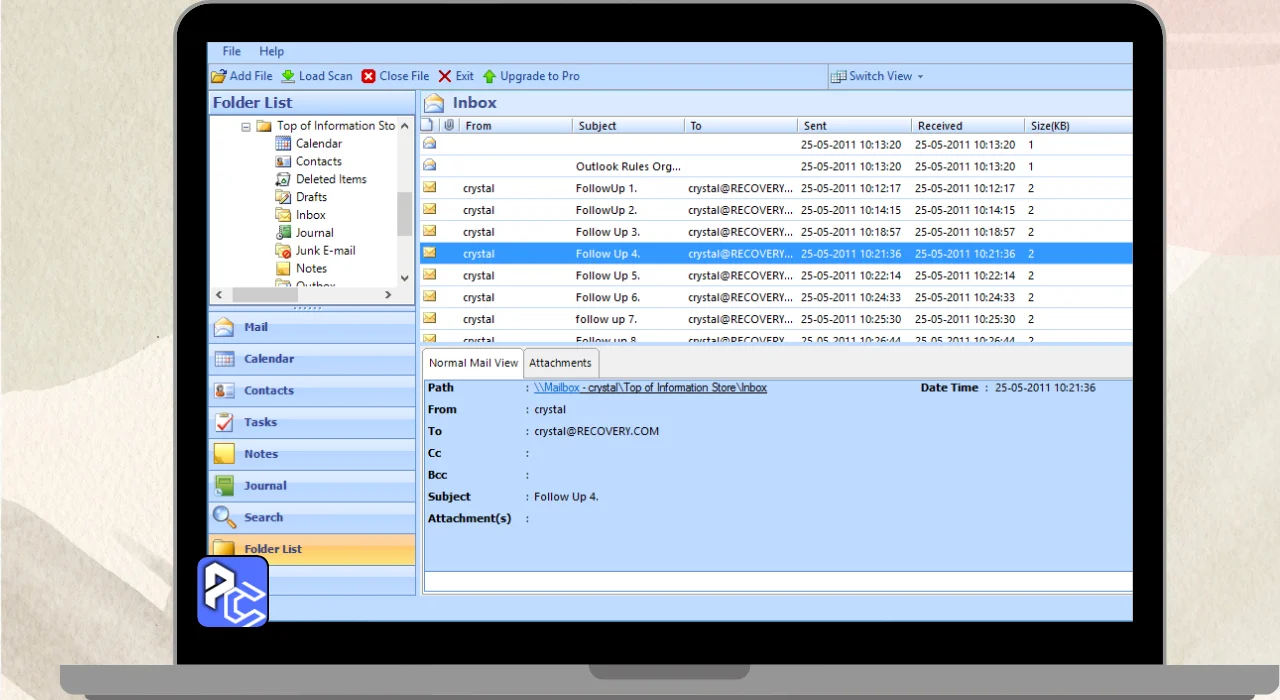Viewport: 1280px width, 700px height.
Task: Select the FollowUp 2. email row
Action: coord(606,210)
